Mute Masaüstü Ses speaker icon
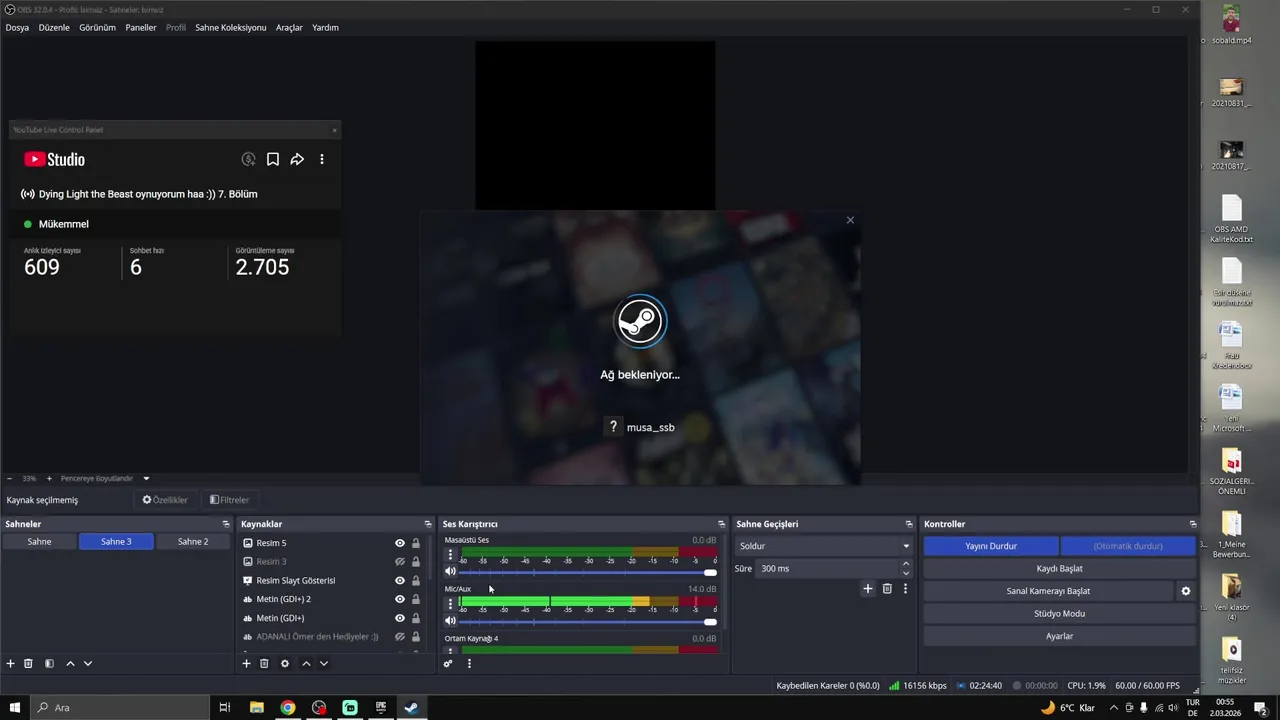 tap(450, 572)
